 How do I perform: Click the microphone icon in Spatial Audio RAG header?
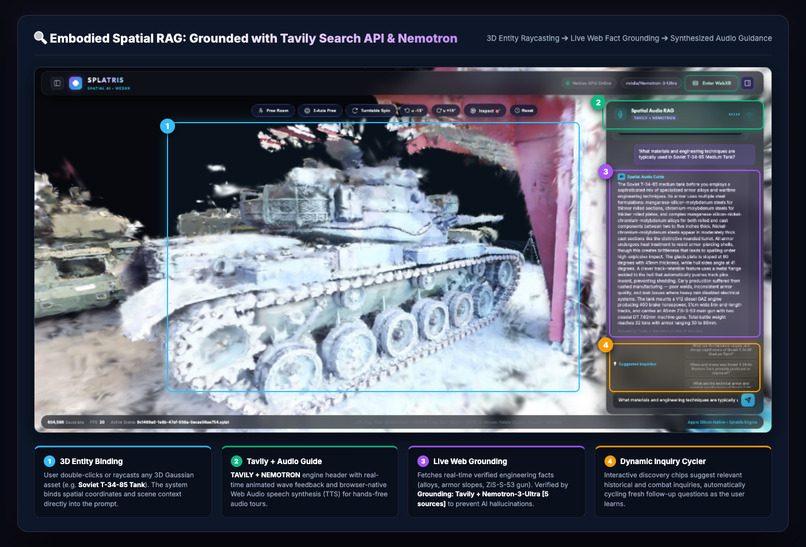(620, 115)
